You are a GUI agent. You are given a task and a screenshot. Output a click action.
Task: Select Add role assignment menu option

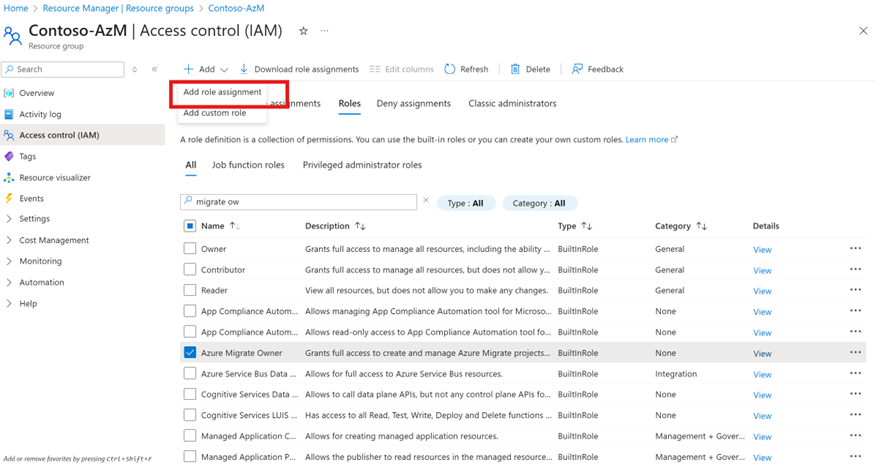tap(222, 92)
